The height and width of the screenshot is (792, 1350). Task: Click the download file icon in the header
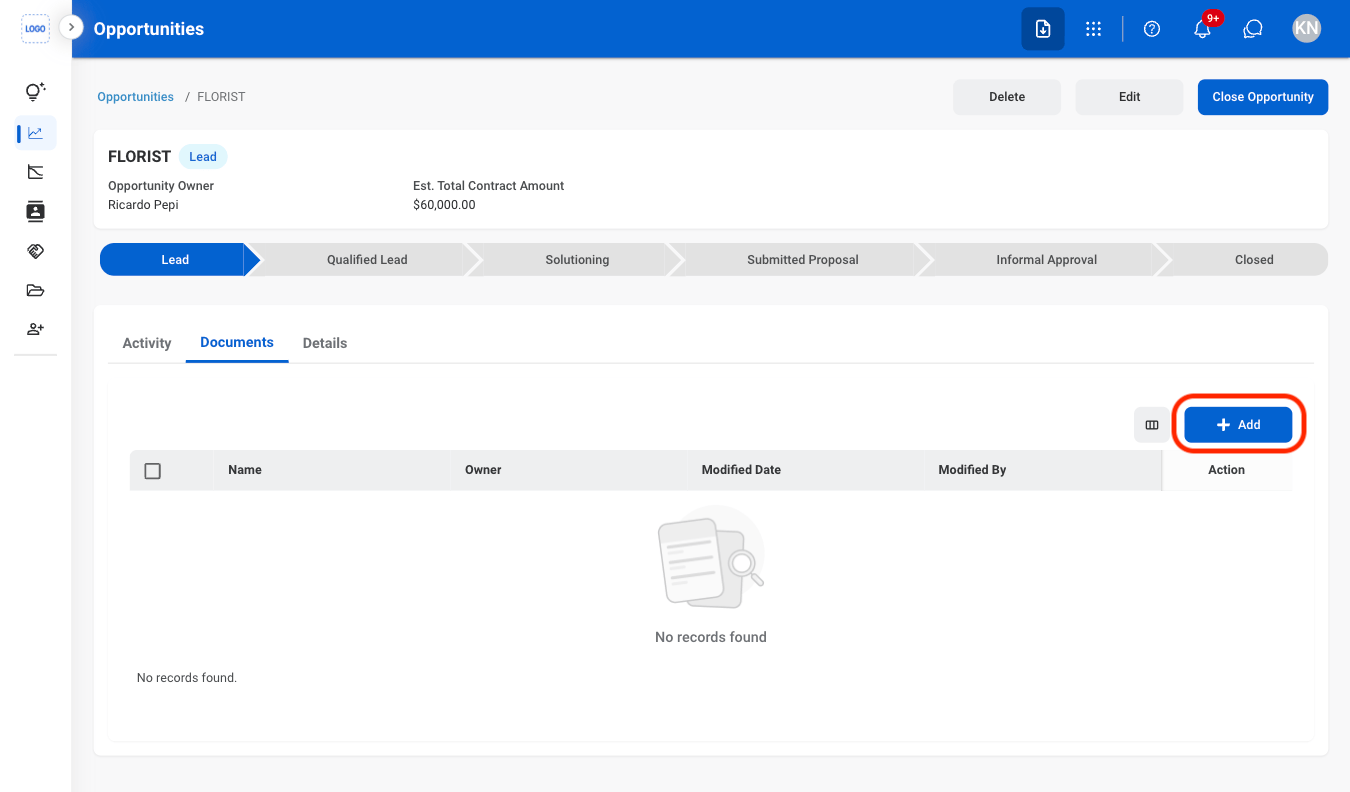[1043, 29]
